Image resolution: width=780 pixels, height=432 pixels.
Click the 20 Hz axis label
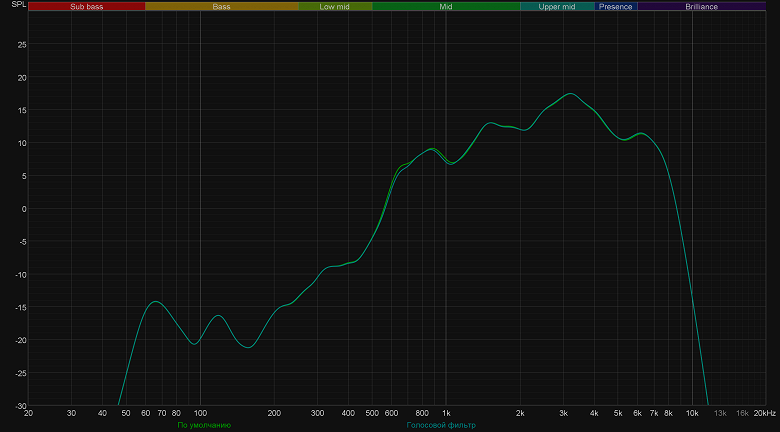click(x=28, y=414)
